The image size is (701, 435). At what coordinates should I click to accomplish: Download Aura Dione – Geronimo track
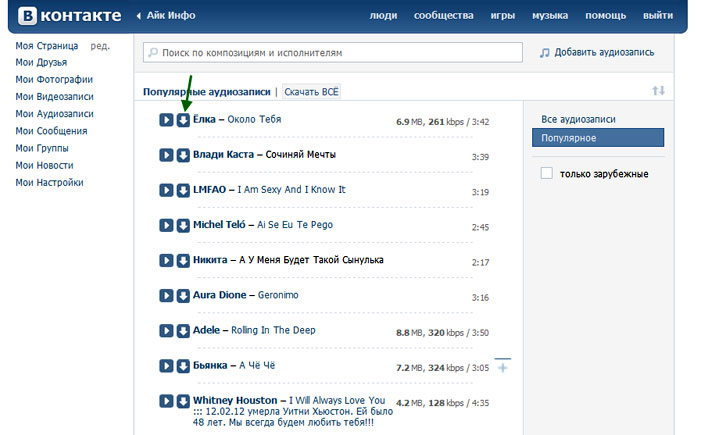tap(183, 296)
